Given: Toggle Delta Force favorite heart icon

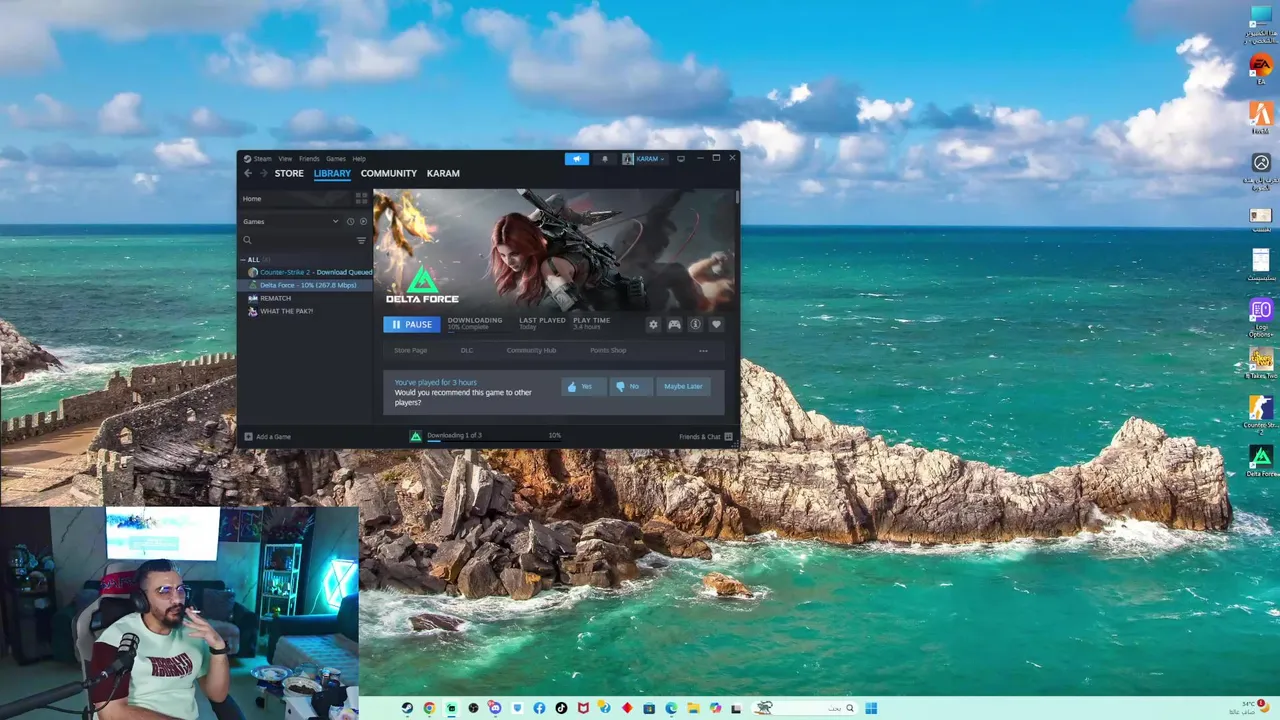Looking at the screenshot, I should pyautogui.click(x=716, y=324).
